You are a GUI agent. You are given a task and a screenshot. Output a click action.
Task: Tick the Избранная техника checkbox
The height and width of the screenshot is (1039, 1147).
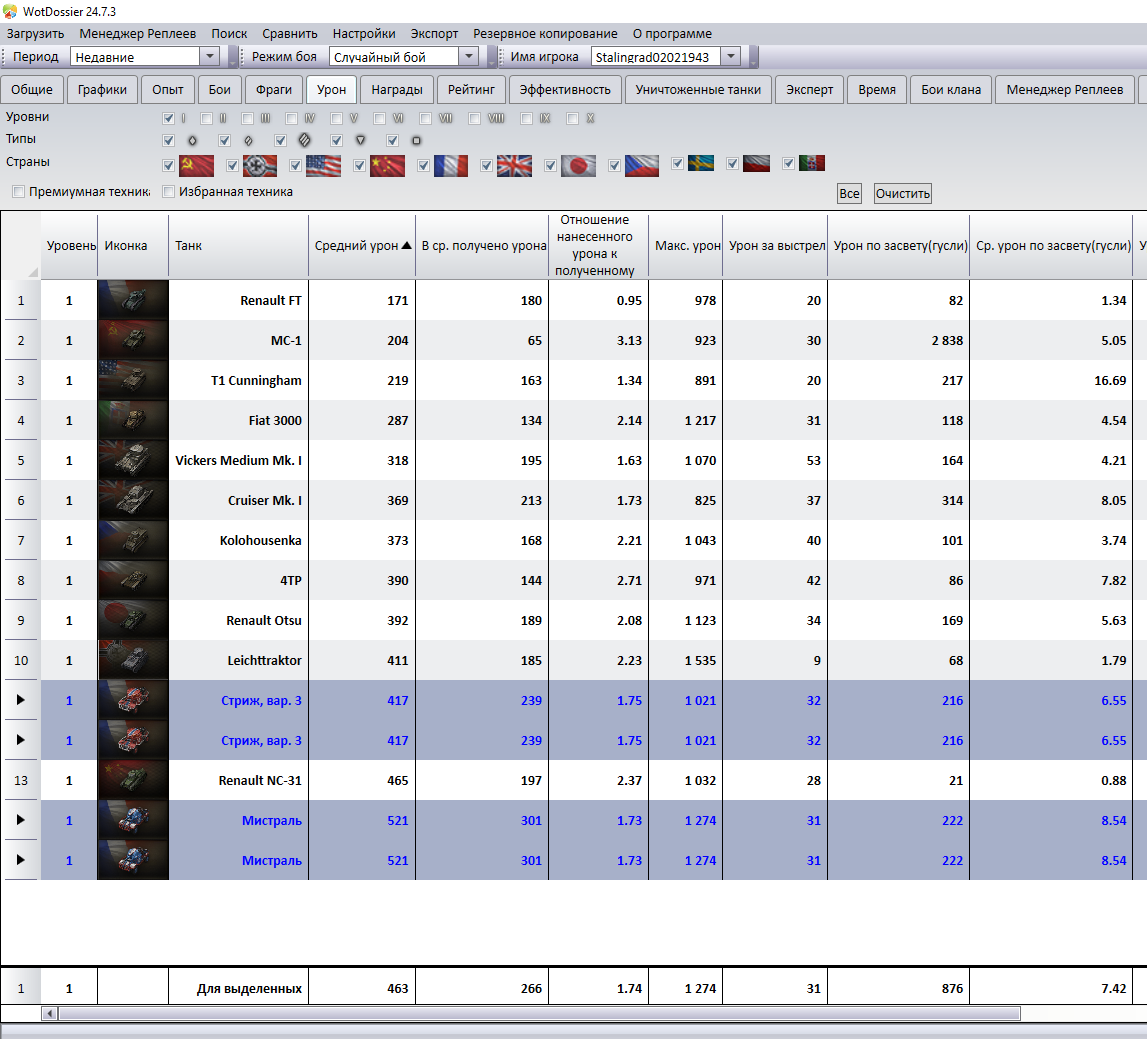(169, 191)
